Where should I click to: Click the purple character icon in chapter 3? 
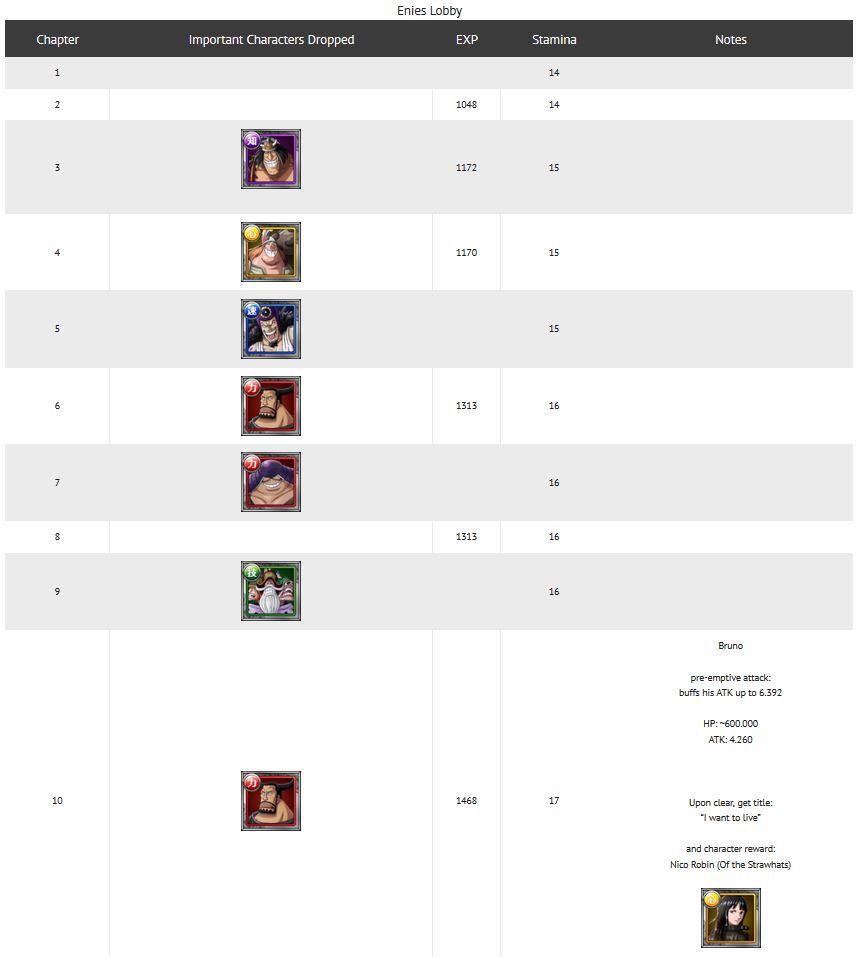coord(270,159)
